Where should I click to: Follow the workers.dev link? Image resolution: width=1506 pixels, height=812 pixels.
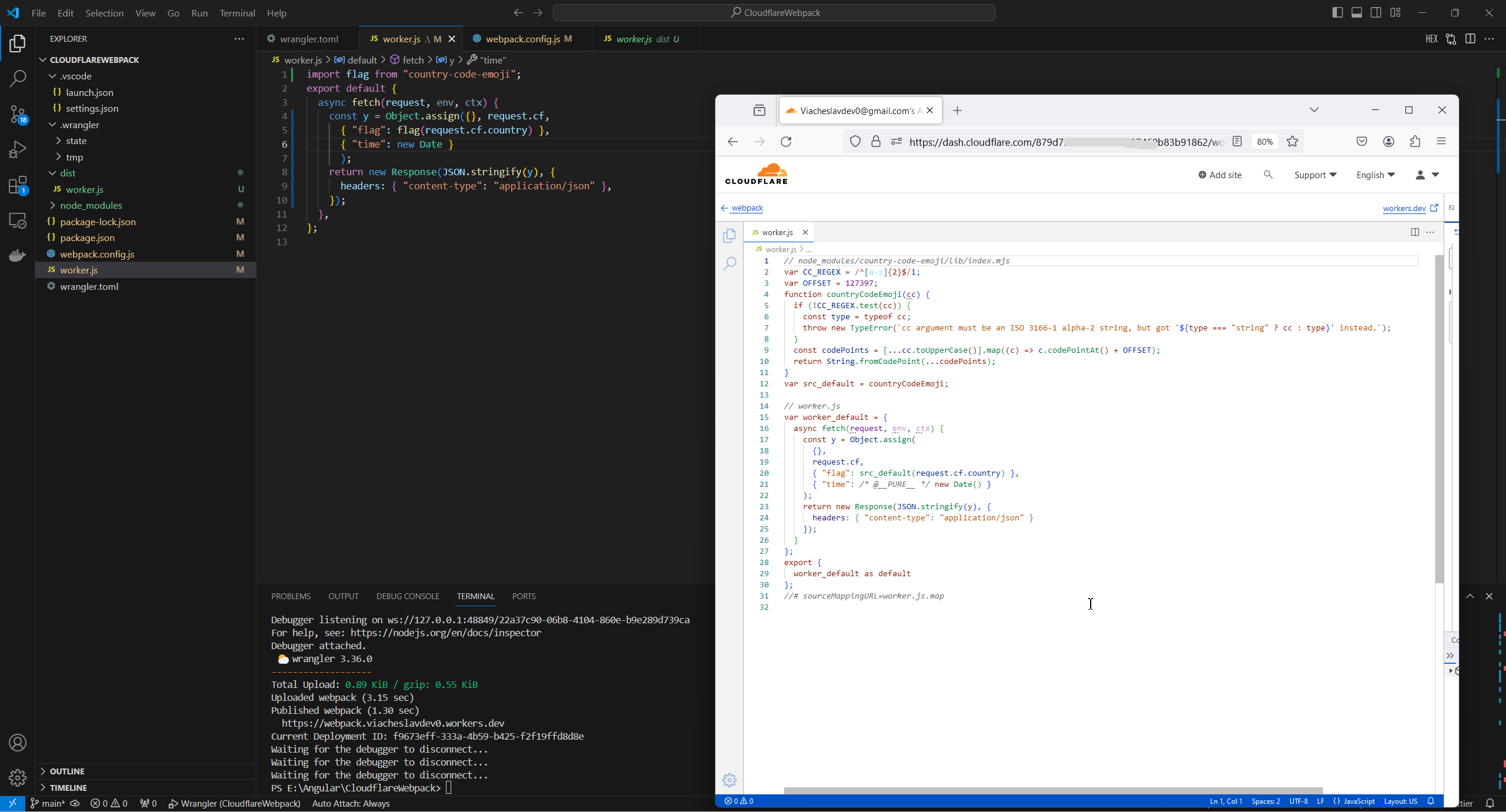point(1404,208)
